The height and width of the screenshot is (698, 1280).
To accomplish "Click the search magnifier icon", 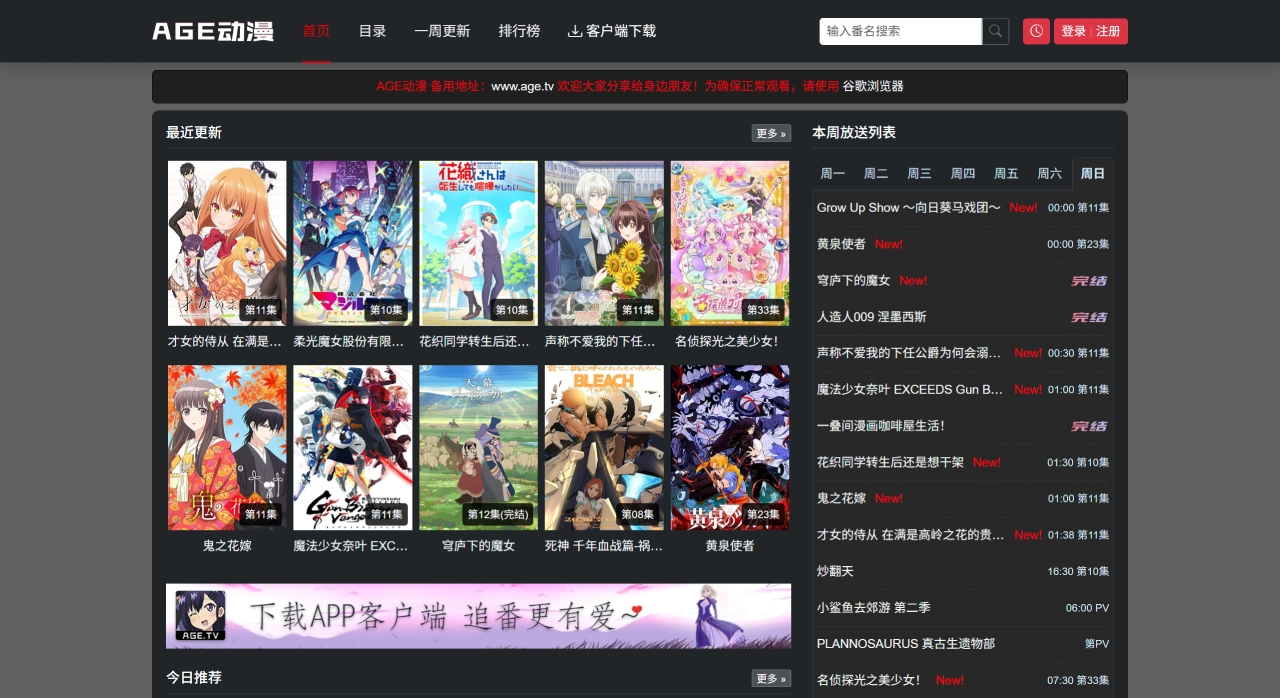I will pos(995,31).
